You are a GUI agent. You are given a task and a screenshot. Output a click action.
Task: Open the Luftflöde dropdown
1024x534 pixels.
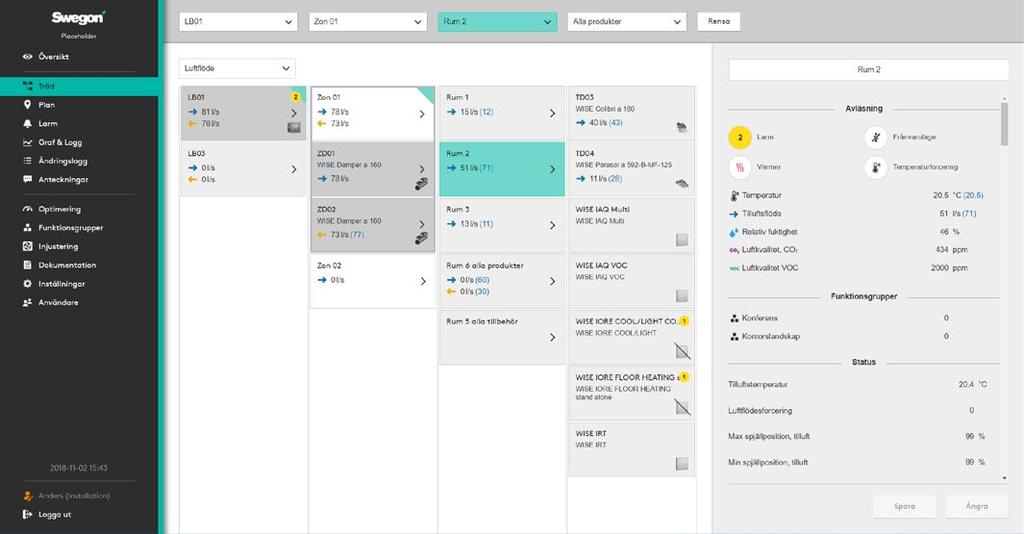click(x=237, y=68)
